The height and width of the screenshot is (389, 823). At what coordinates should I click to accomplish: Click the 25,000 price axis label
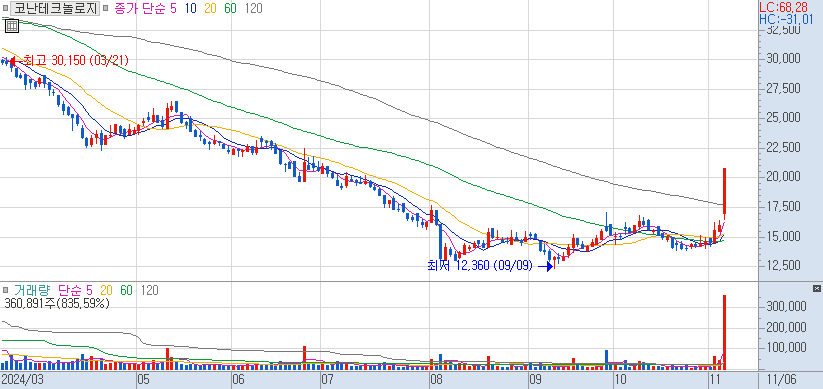coord(783,118)
